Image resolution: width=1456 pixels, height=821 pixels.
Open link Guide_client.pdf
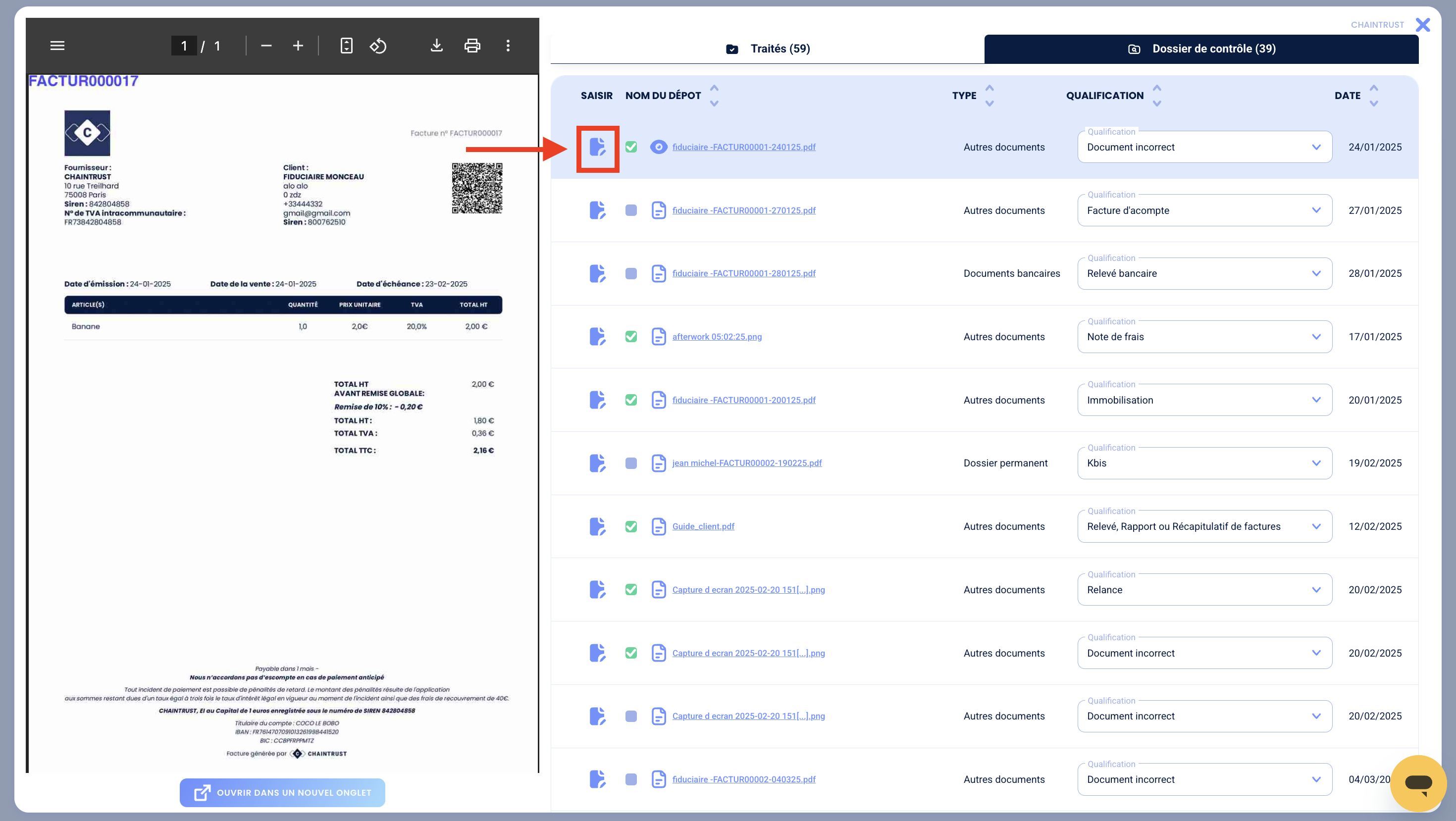coord(703,526)
